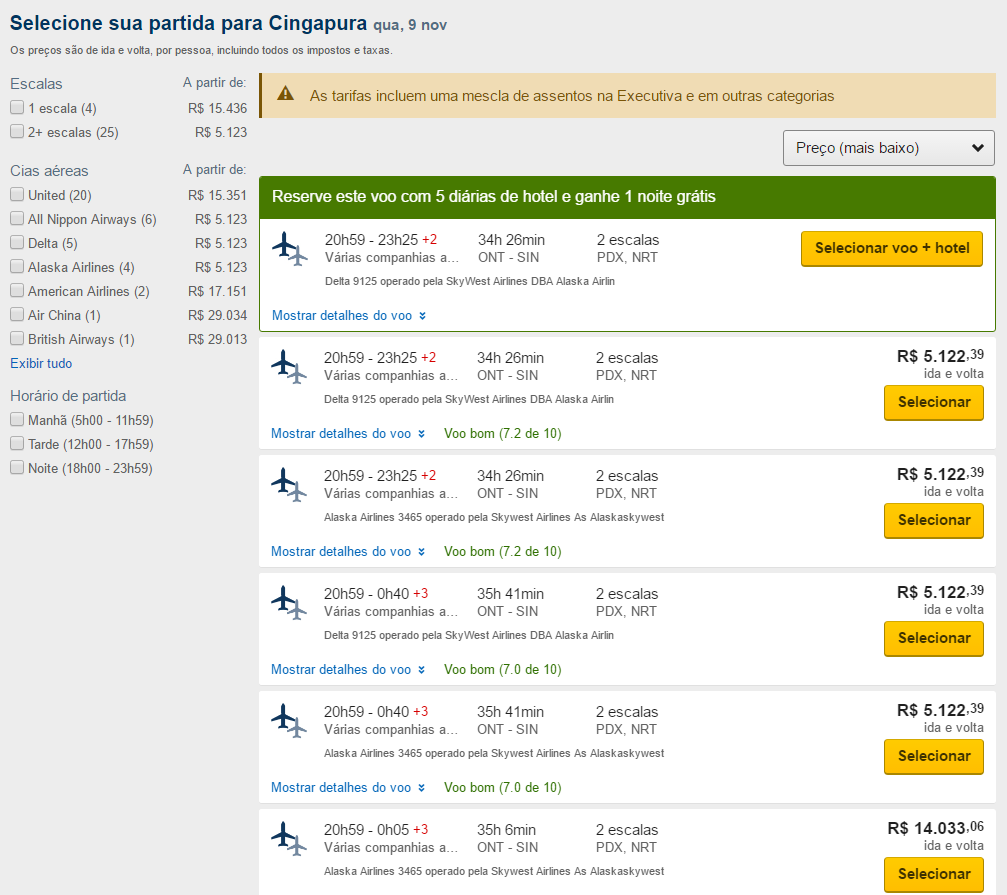Click the airplane icon on the R$ 14.033 flight
This screenshot has width=1007, height=895.
pyautogui.click(x=289, y=839)
